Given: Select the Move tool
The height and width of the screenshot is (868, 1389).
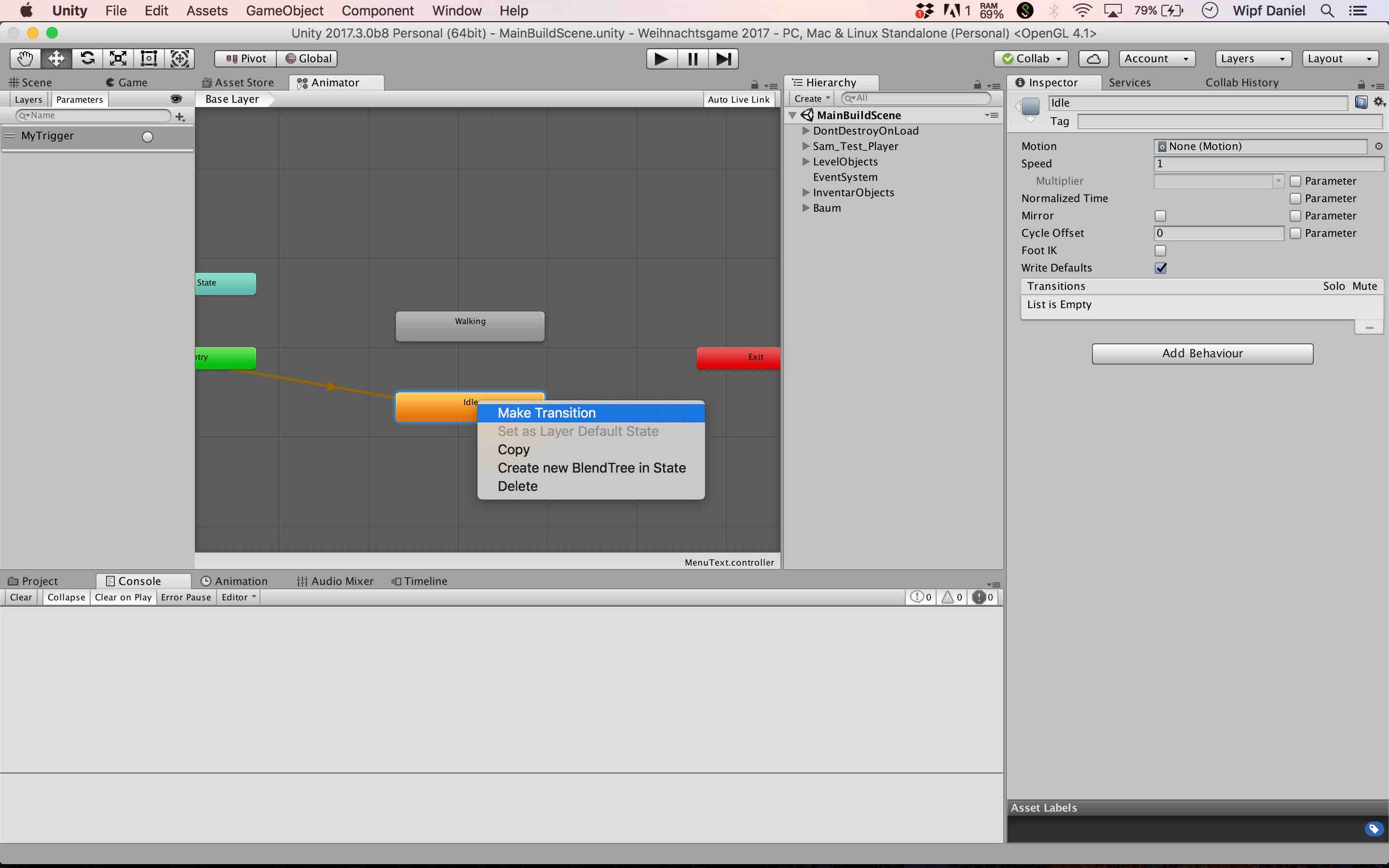Looking at the screenshot, I should click(55, 58).
